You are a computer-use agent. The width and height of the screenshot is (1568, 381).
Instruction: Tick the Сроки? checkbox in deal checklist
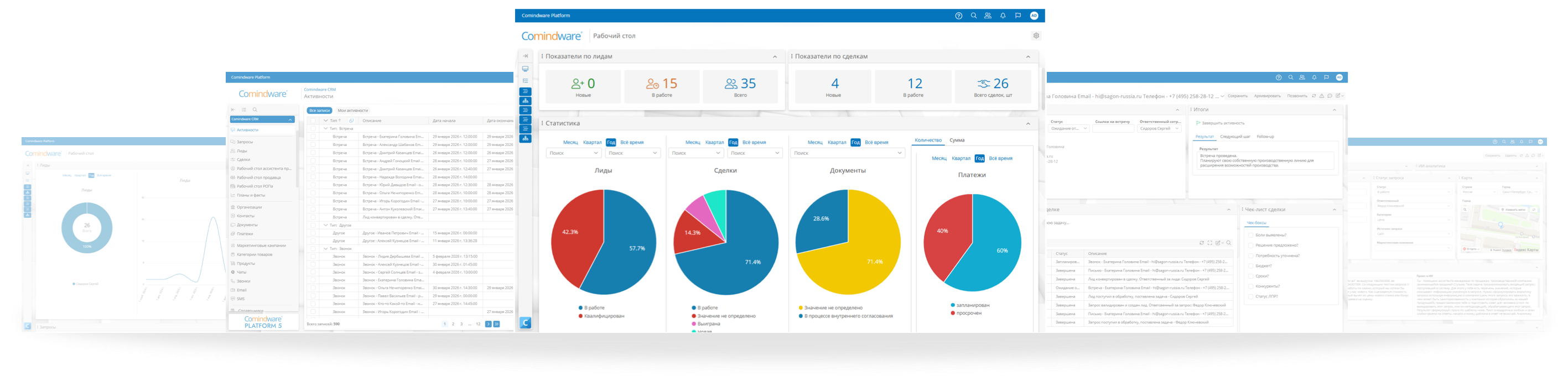point(1250,276)
